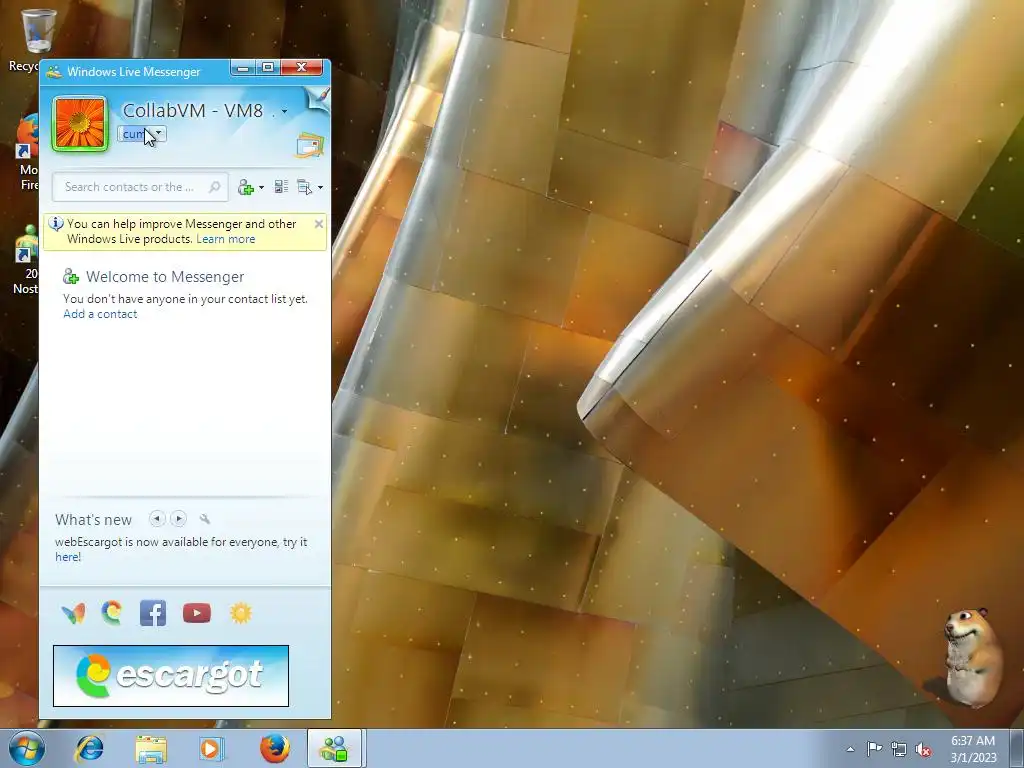Launch Firefox from the taskbar
Screen dimensions: 1024x768
click(274, 748)
